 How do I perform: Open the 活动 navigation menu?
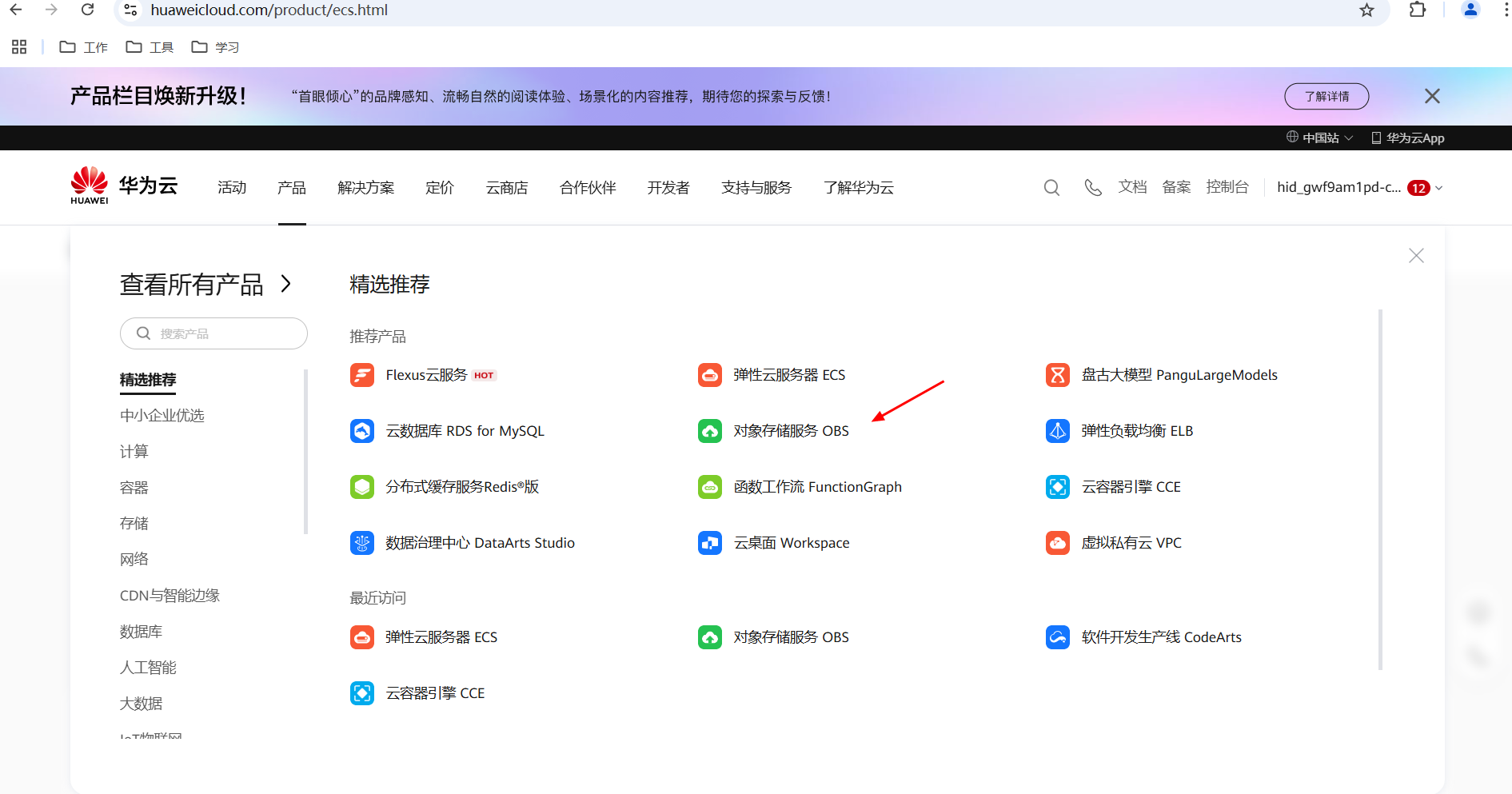tap(232, 188)
